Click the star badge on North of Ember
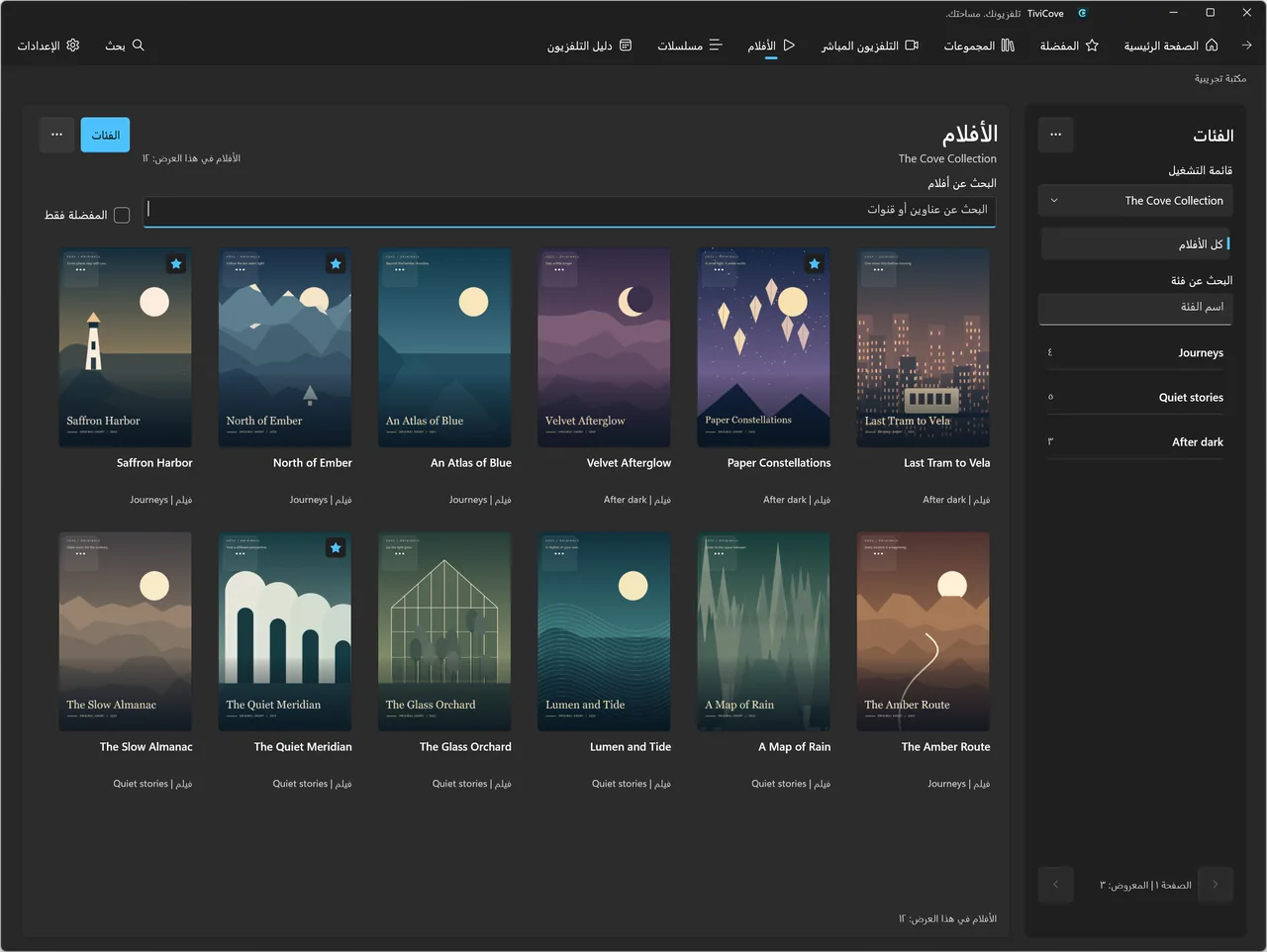1267x952 pixels. click(x=336, y=264)
